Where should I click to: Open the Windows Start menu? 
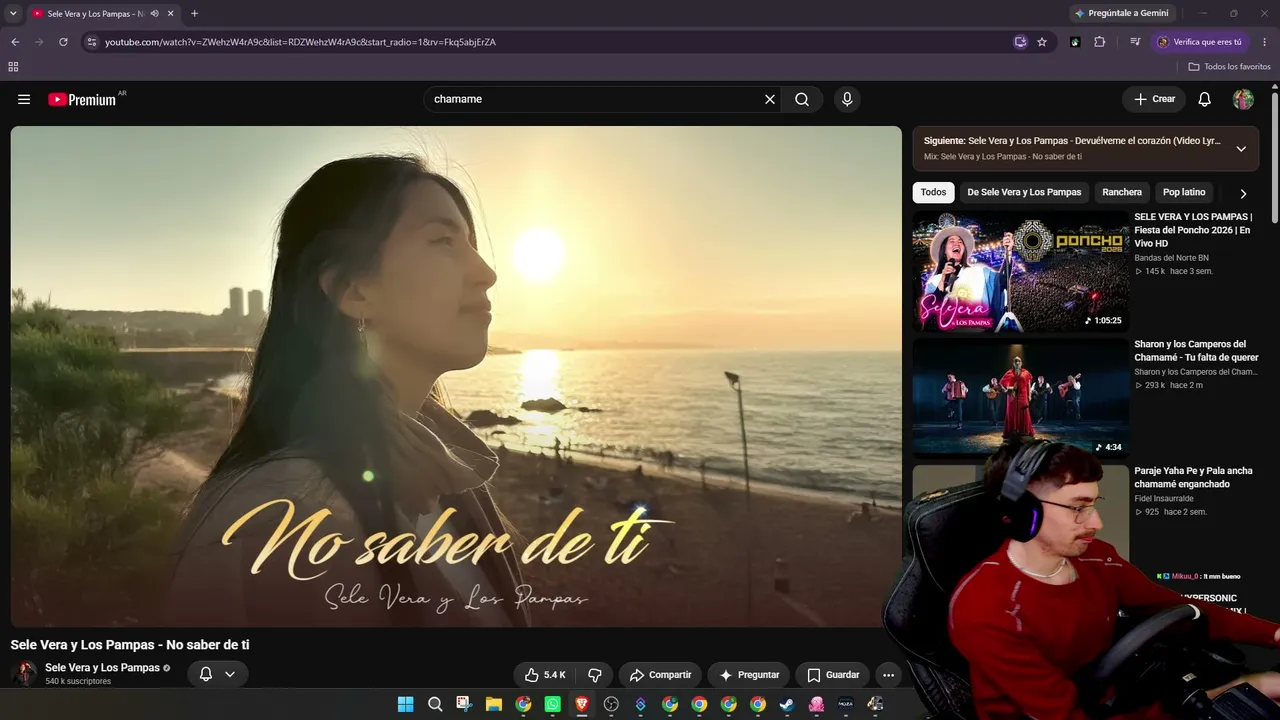point(405,704)
